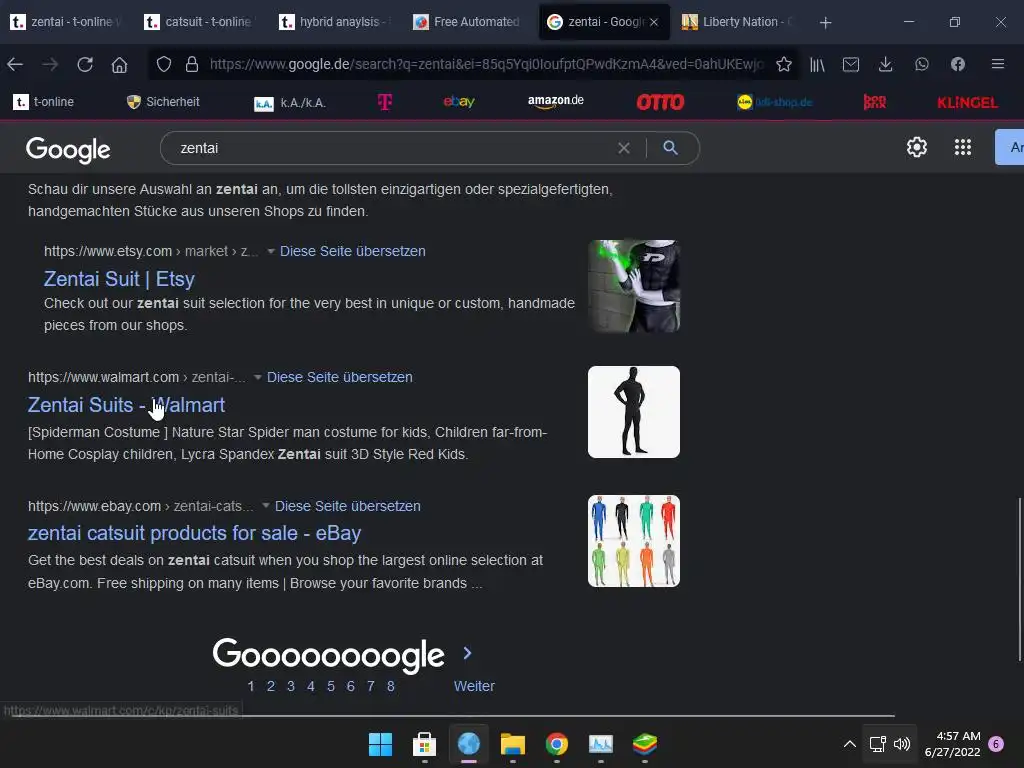Expand dropdown arrow of walmart result
This screenshot has width=1024, height=768.
pos(257,377)
